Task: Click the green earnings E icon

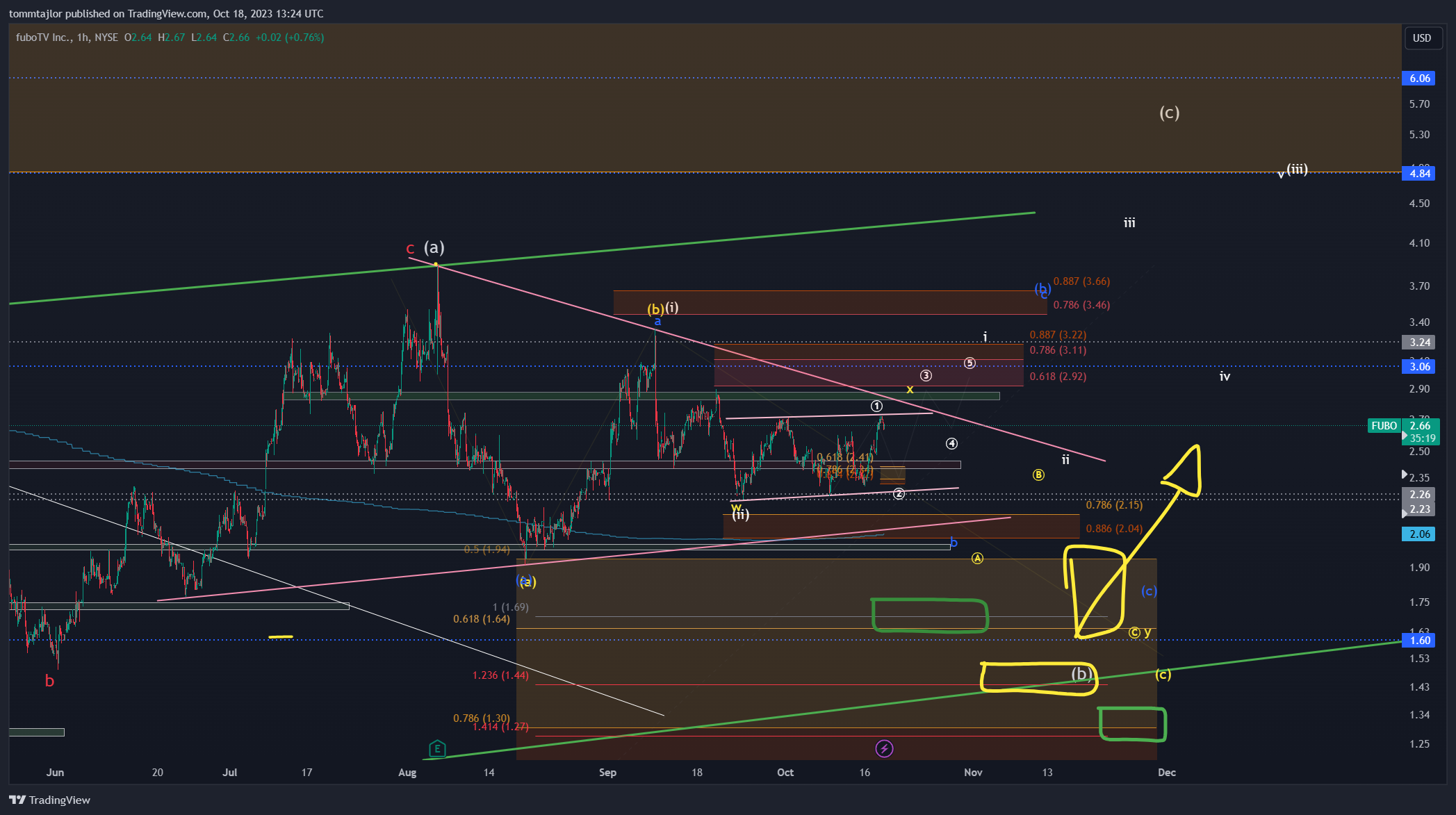Action: (x=437, y=748)
